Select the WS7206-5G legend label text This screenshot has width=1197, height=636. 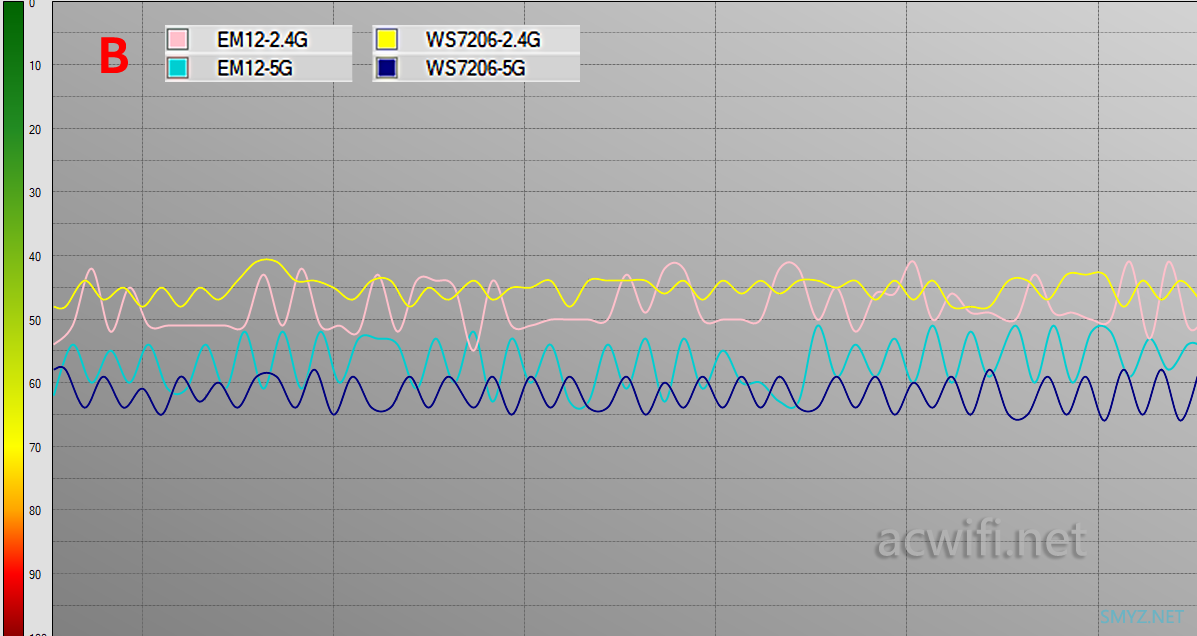point(476,69)
